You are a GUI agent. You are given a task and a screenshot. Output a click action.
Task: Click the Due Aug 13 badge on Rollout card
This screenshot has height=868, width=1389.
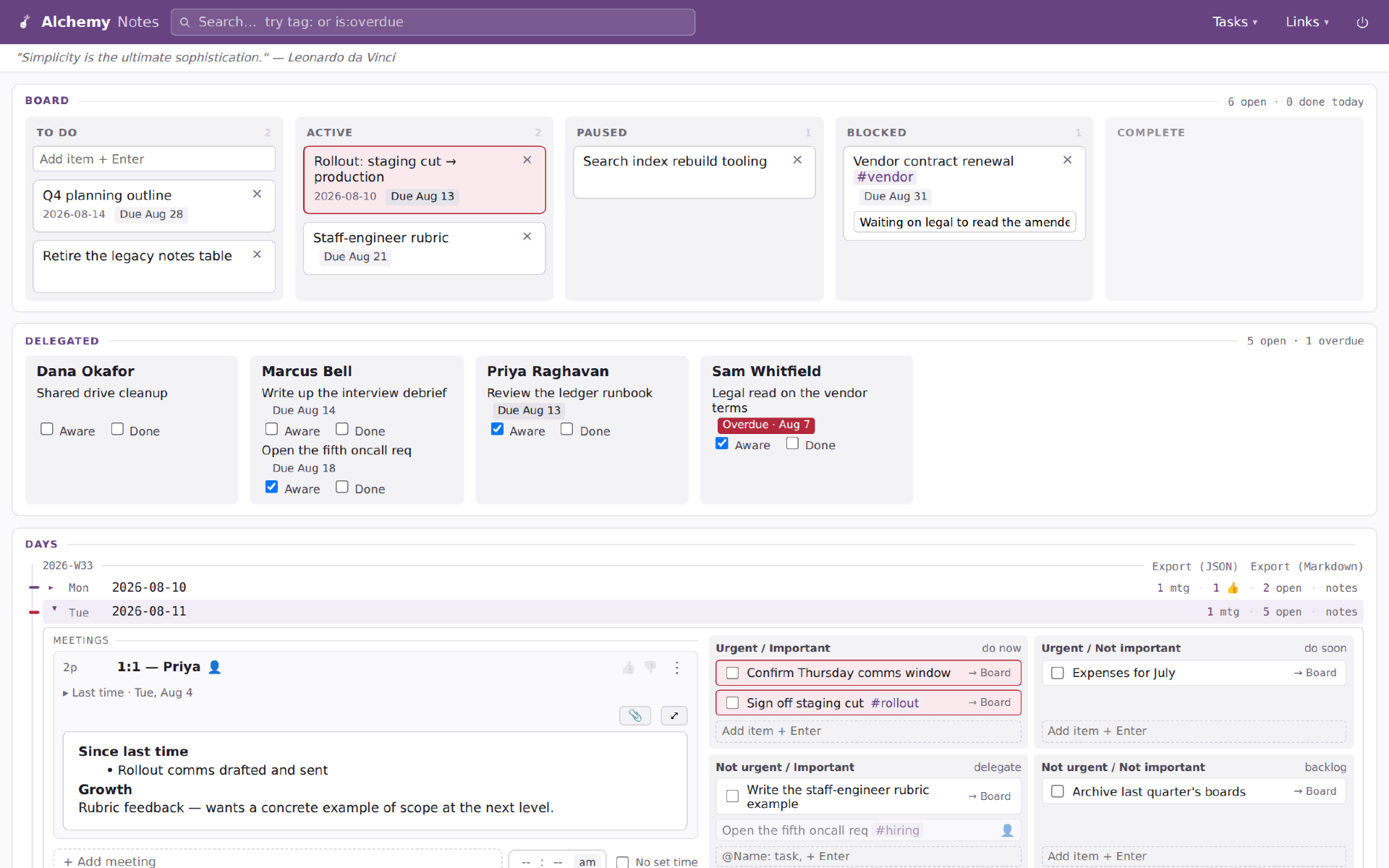tap(422, 197)
